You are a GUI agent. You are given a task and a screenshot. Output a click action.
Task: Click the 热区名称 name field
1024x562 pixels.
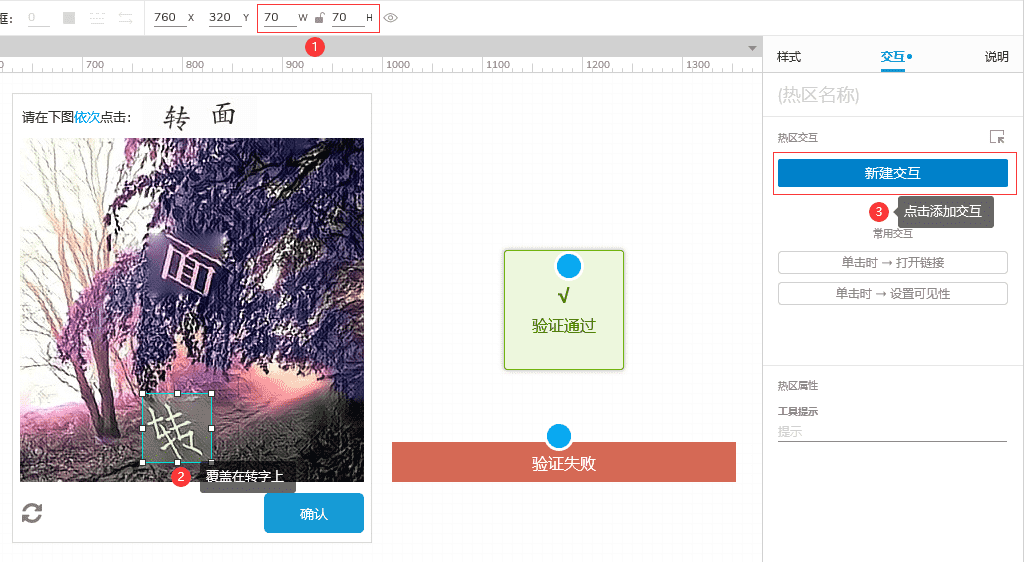click(892, 95)
